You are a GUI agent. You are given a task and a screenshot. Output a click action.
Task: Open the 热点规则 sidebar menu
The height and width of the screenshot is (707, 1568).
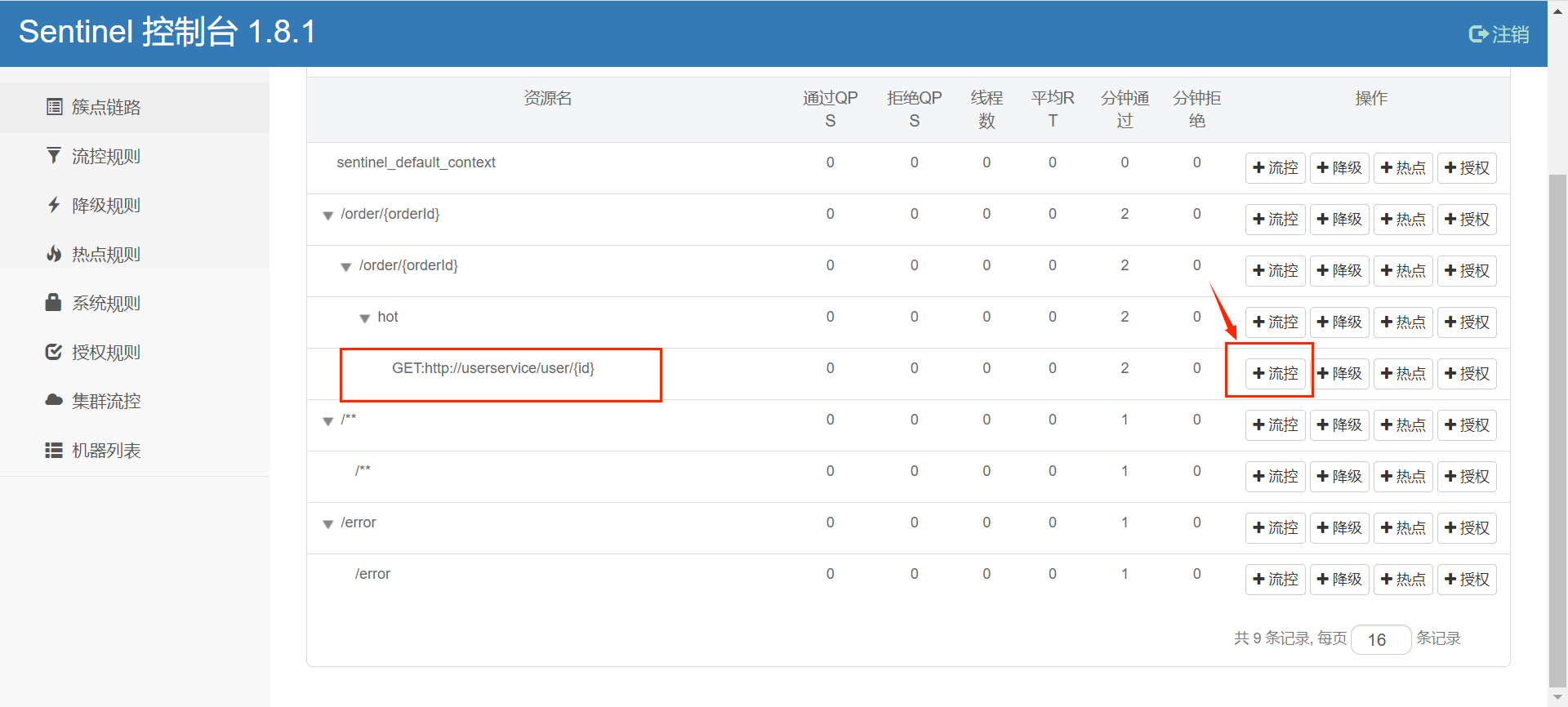point(135,254)
